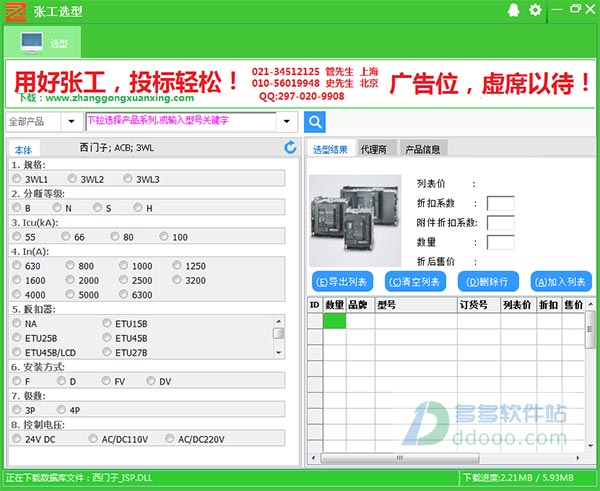This screenshot has height=491, width=600.
Task: Select rated current 1250
Action: (177, 265)
